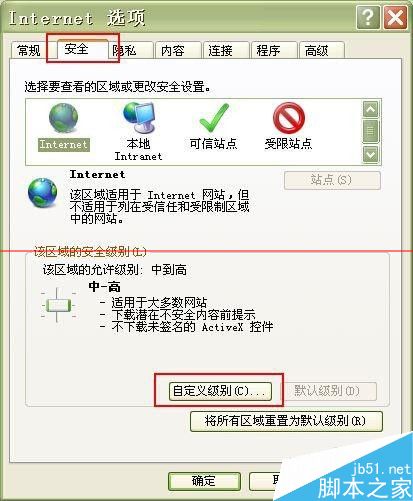Viewport: 413px width, 501px height.
Task: Click the zone list scroll up arrow
Action: pyautogui.click(x=371, y=109)
